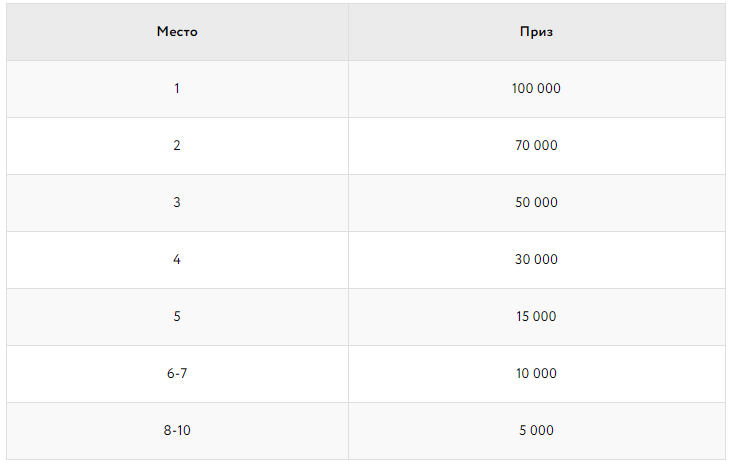Click the 6-7 places cell

(177, 374)
